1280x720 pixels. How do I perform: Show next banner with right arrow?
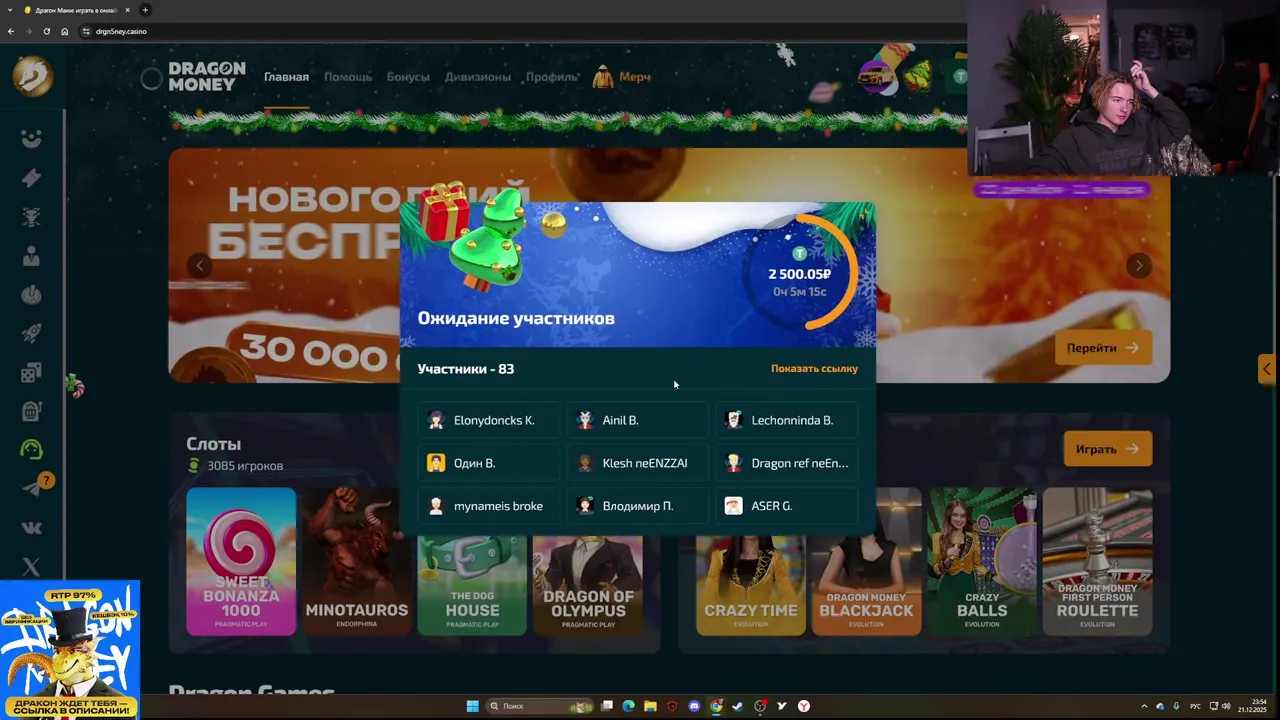pos(1139,265)
